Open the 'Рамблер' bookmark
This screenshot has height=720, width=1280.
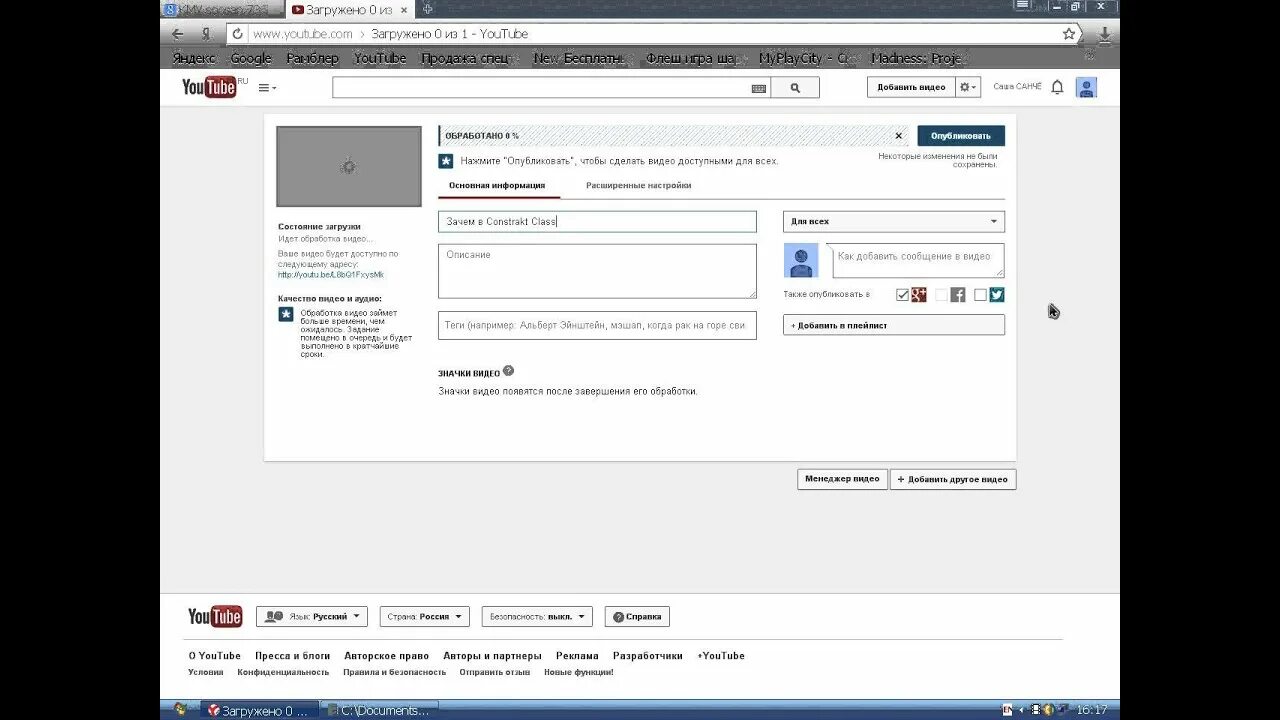point(313,58)
